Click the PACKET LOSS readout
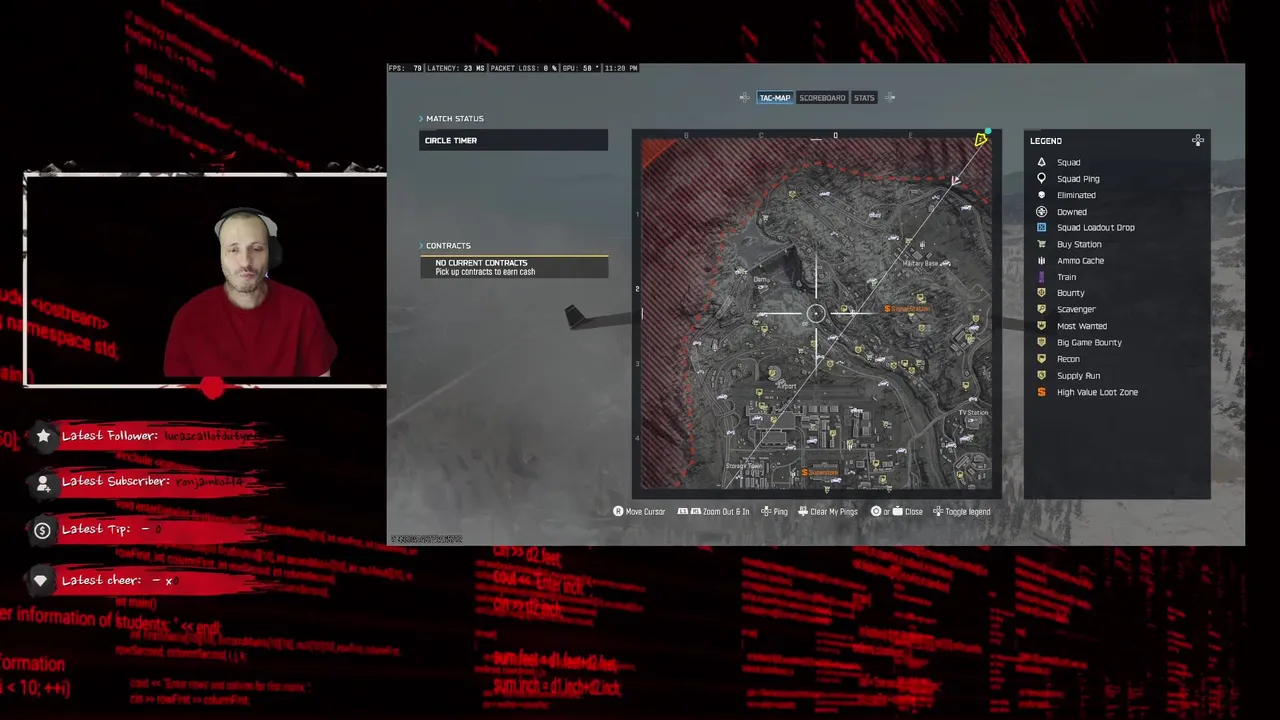The height and width of the screenshot is (720, 1280). click(524, 68)
